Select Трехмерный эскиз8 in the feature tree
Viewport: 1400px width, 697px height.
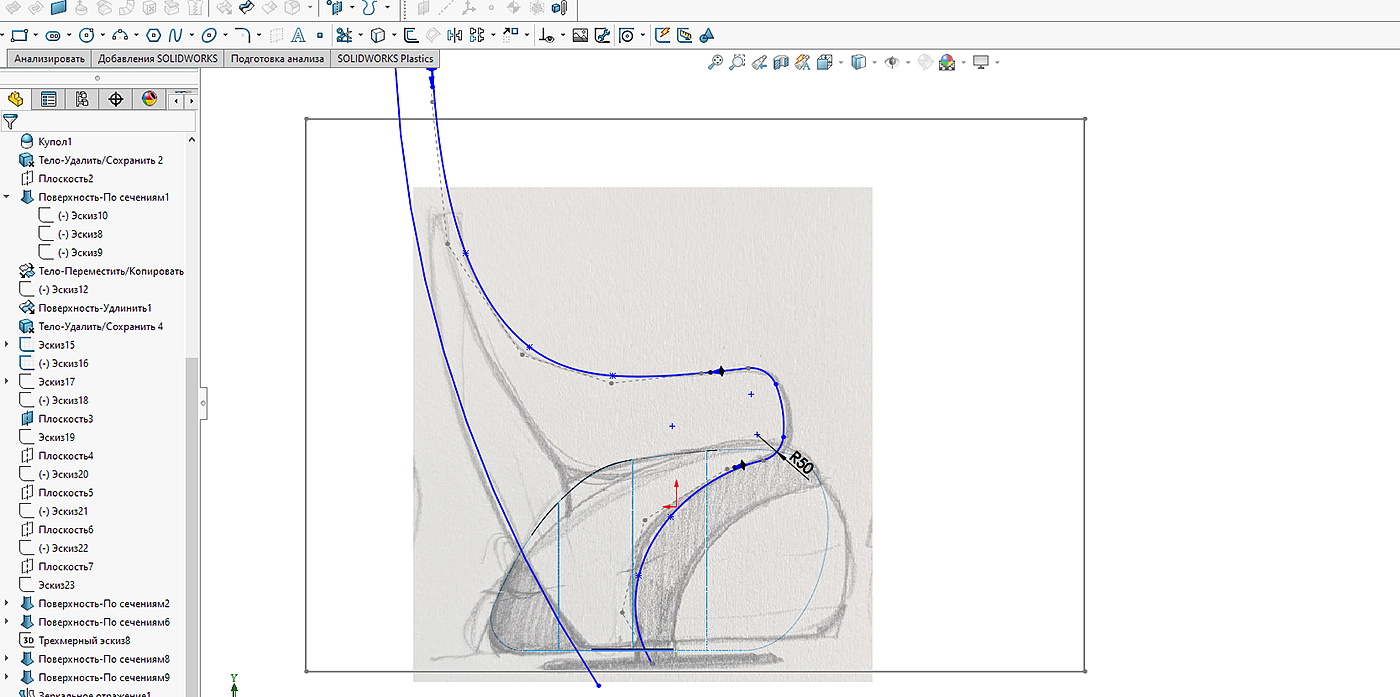tap(84, 640)
